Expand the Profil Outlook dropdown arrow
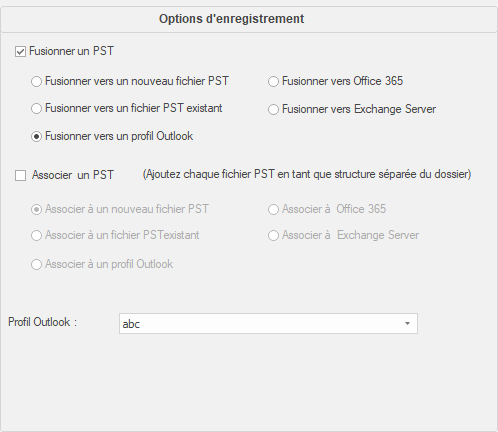The width and height of the screenshot is (498, 432). point(407,323)
